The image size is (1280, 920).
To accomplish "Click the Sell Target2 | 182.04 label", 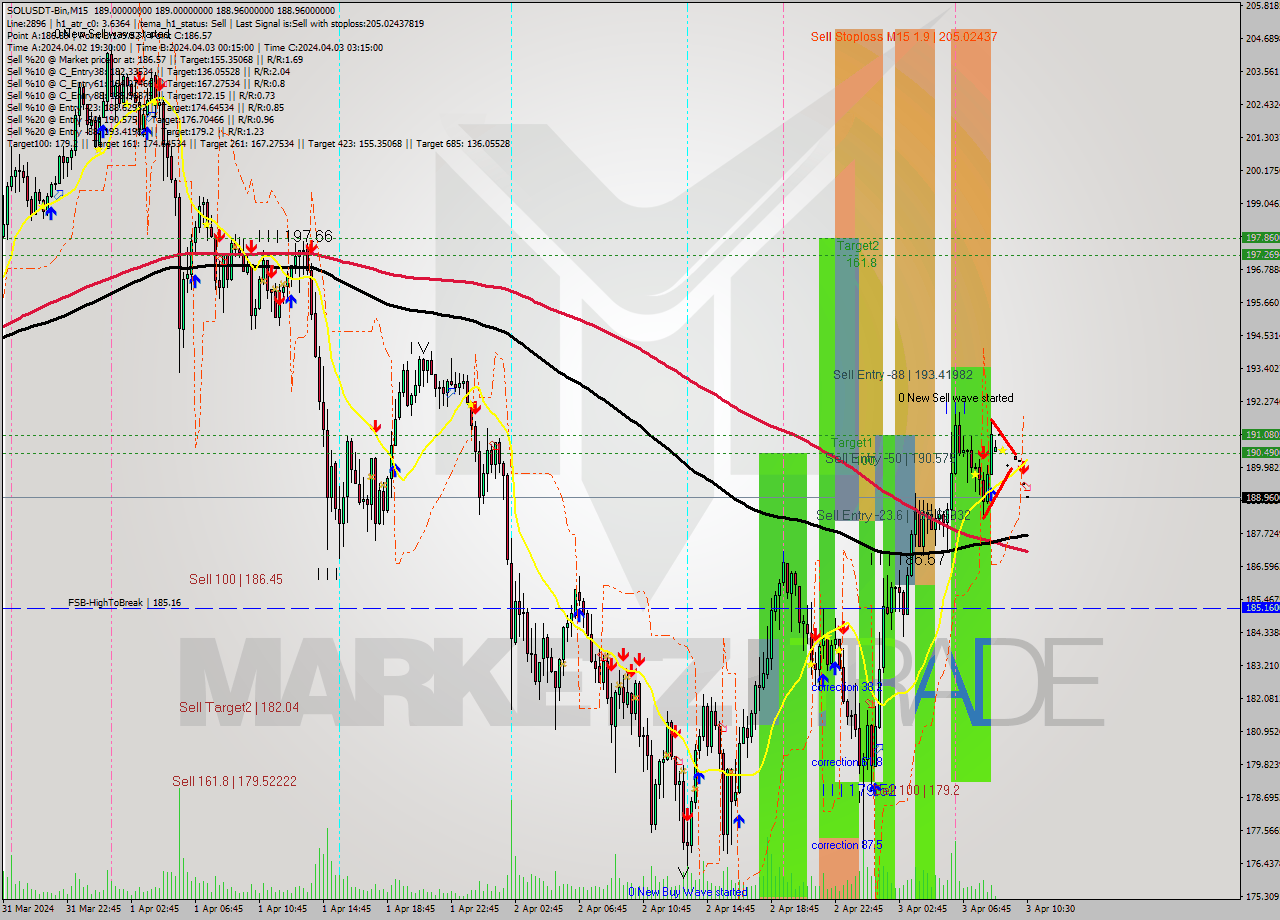I will [x=239, y=707].
